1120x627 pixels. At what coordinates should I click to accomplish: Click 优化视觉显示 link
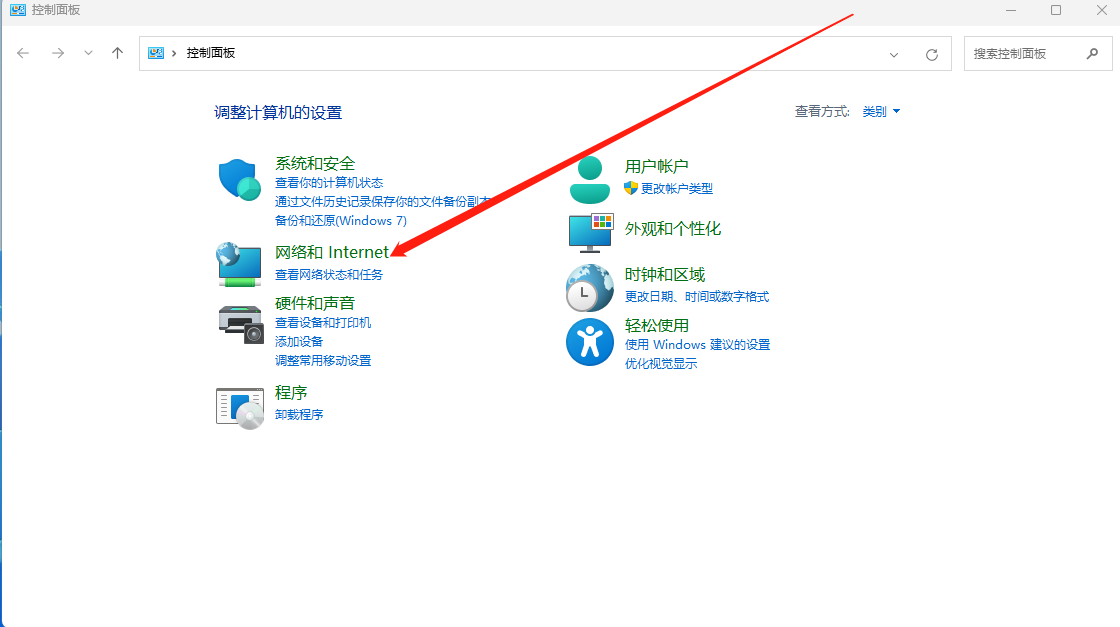[x=661, y=363]
